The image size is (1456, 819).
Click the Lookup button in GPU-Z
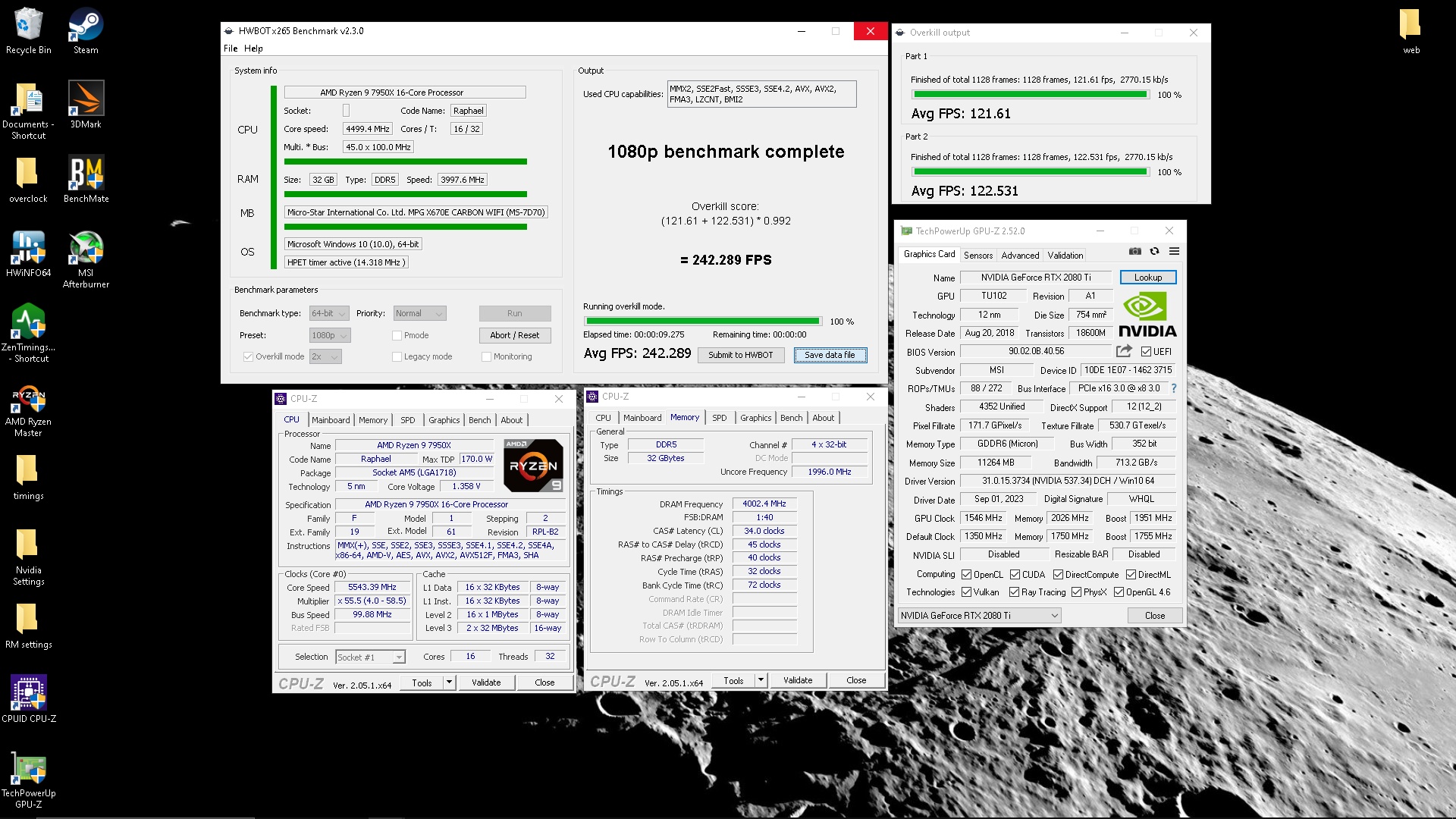pos(1147,278)
